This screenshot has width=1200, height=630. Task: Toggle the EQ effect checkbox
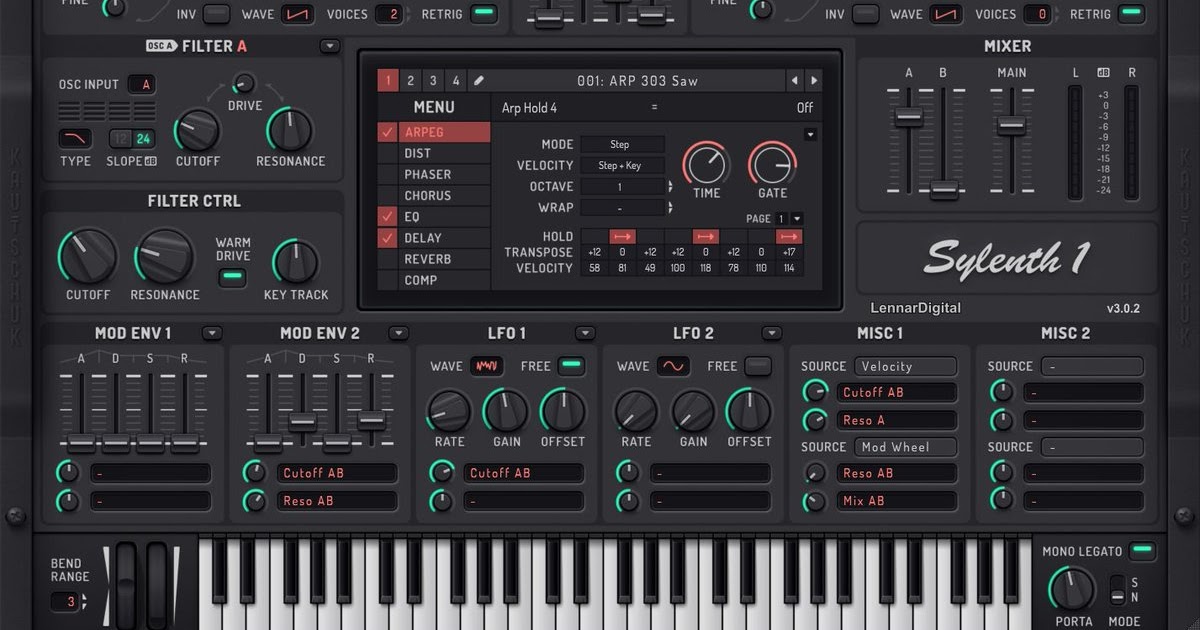pyautogui.click(x=387, y=216)
